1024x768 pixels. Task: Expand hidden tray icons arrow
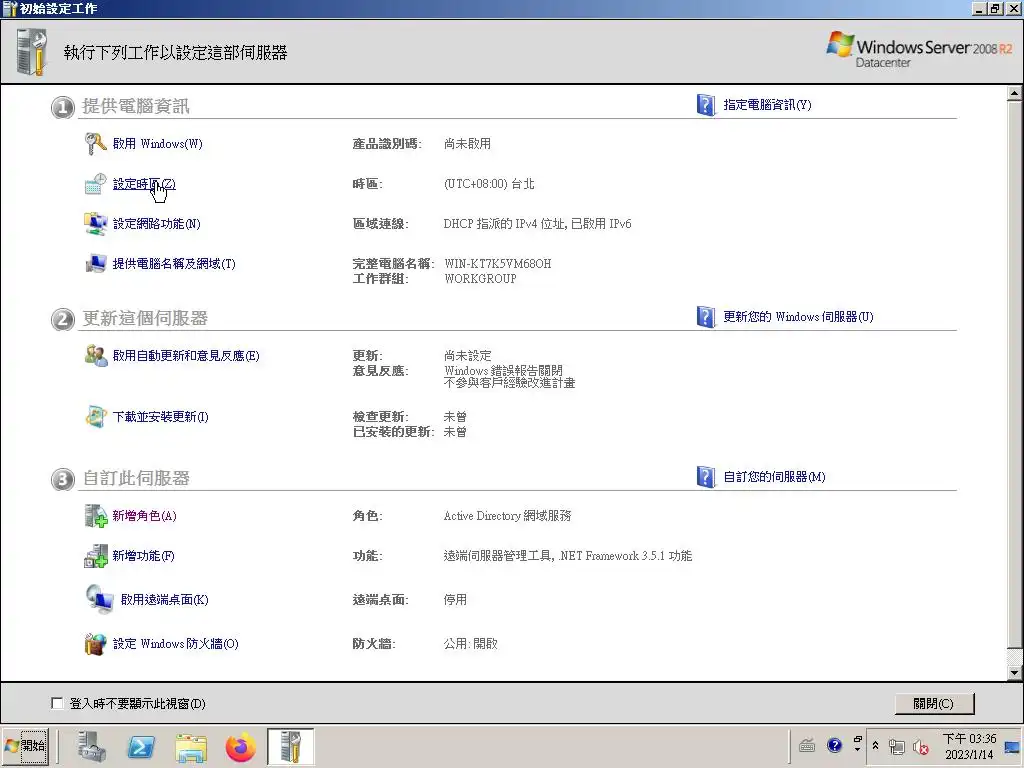coord(875,745)
